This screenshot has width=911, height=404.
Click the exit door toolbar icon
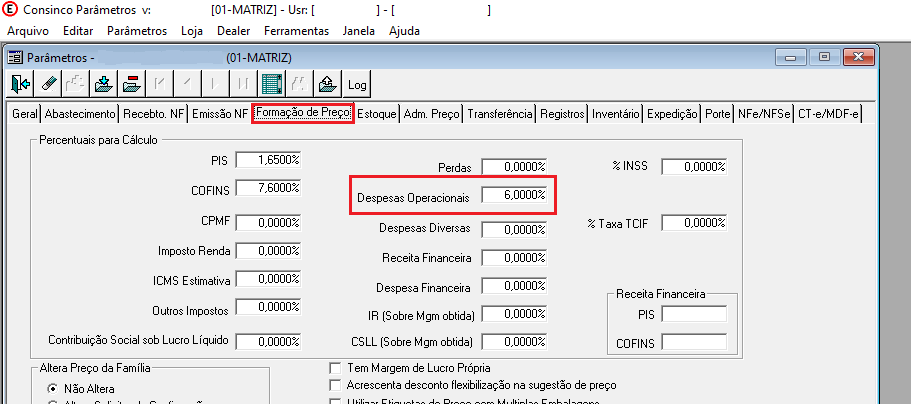point(21,84)
